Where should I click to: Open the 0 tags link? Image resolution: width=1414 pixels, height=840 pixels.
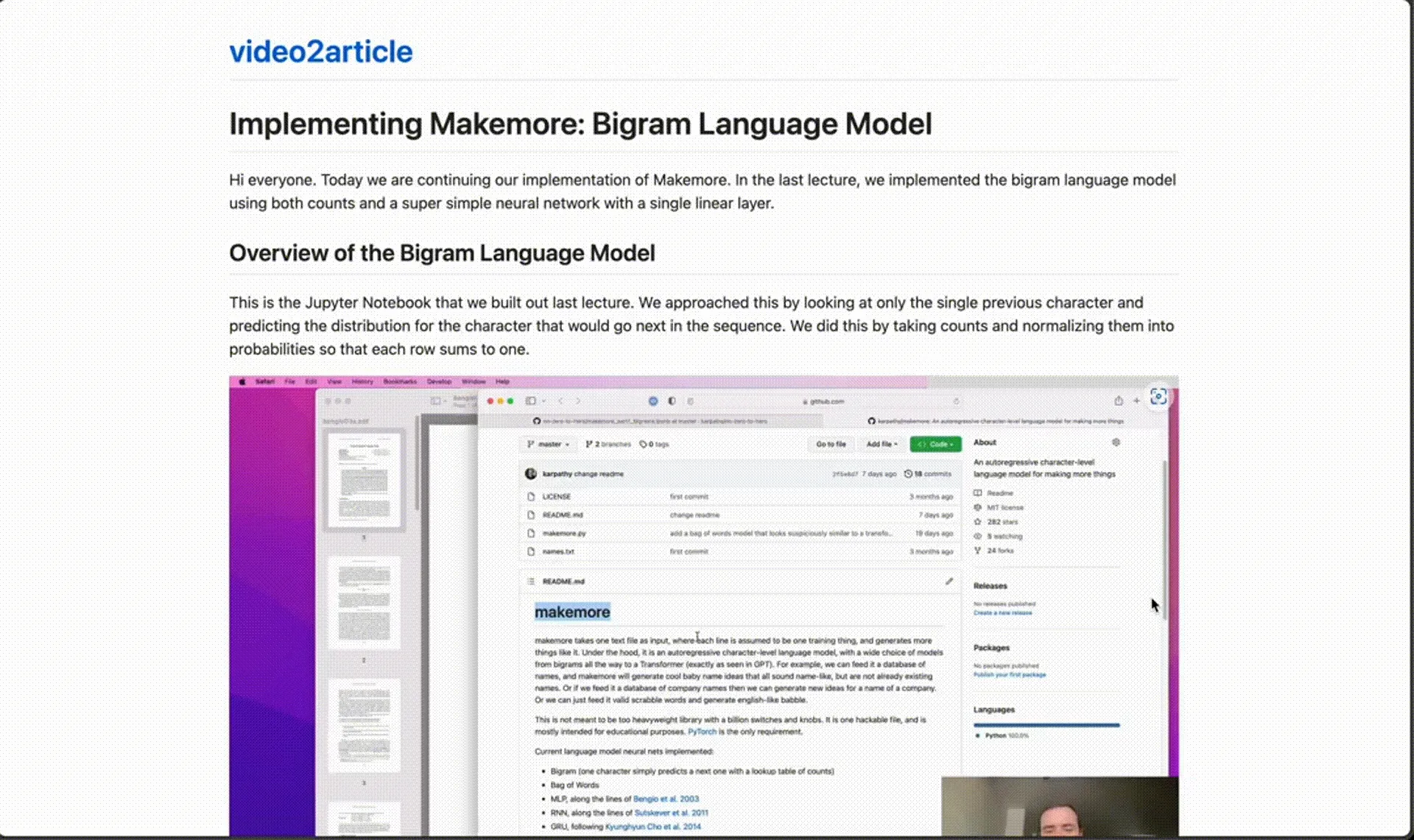655,444
